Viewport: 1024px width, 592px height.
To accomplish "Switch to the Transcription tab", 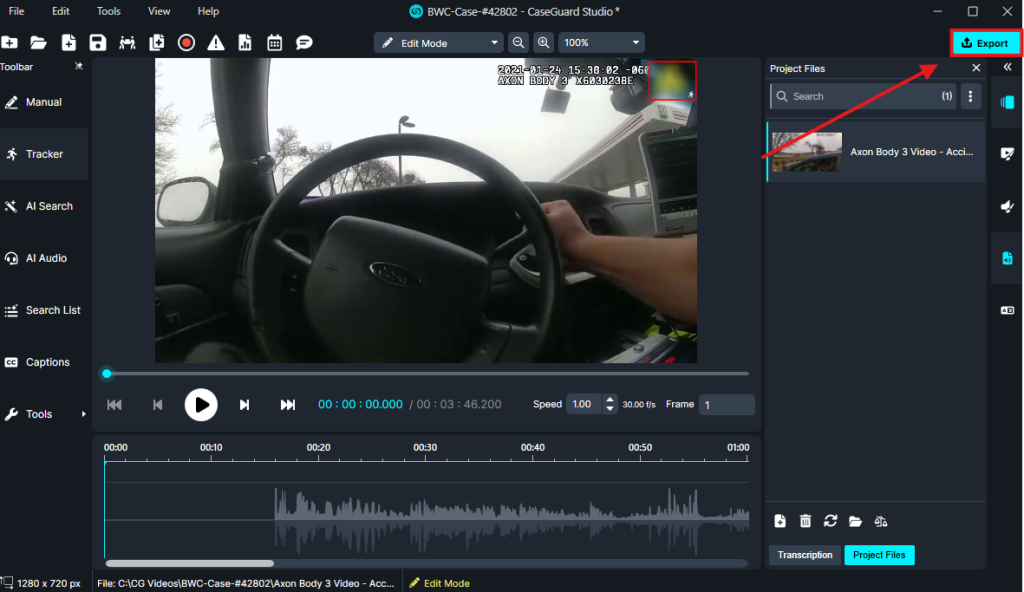I will pyautogui.click(x=805, y=555).
